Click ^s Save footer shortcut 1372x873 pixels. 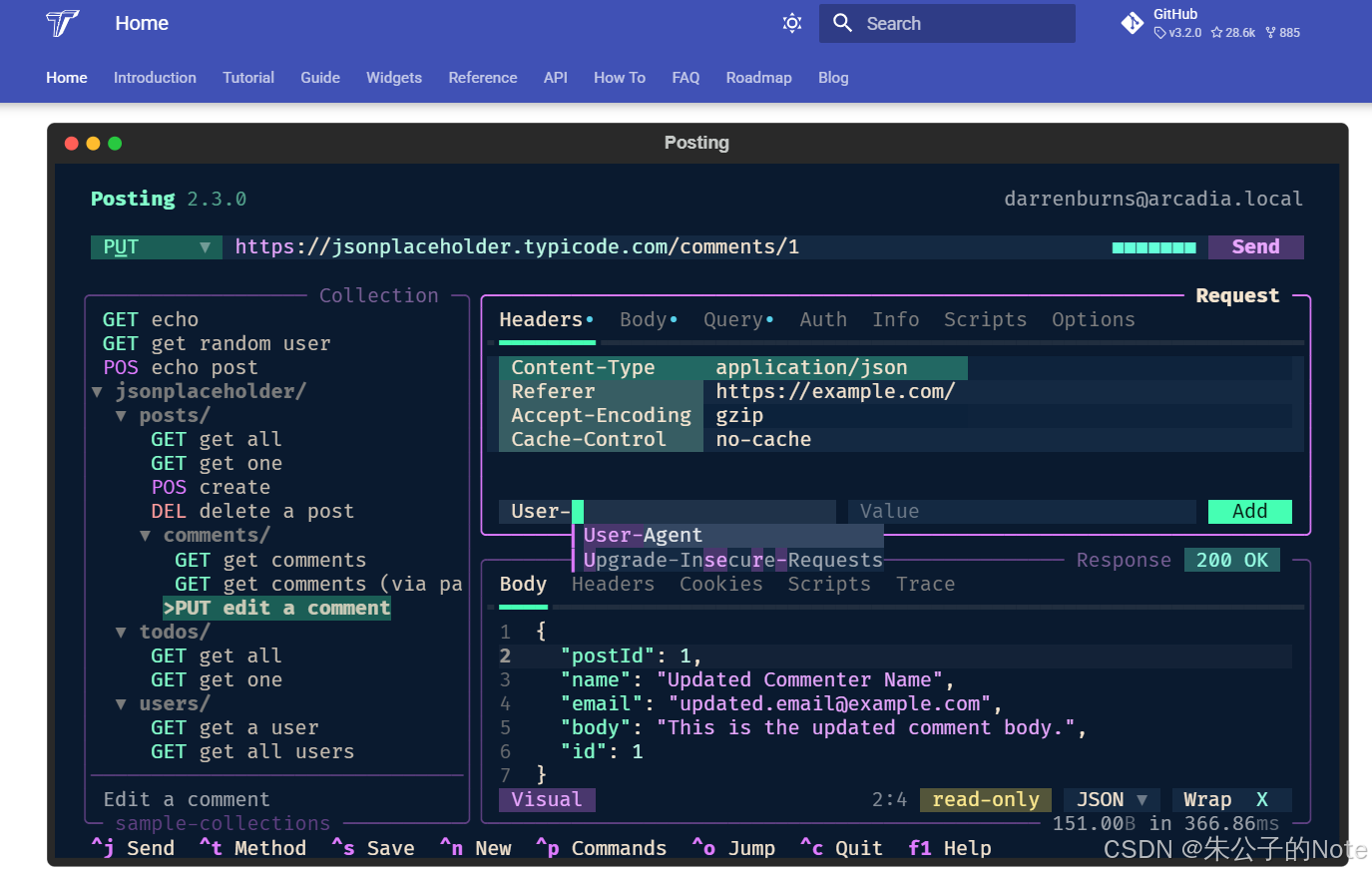[x=373, y=848]
